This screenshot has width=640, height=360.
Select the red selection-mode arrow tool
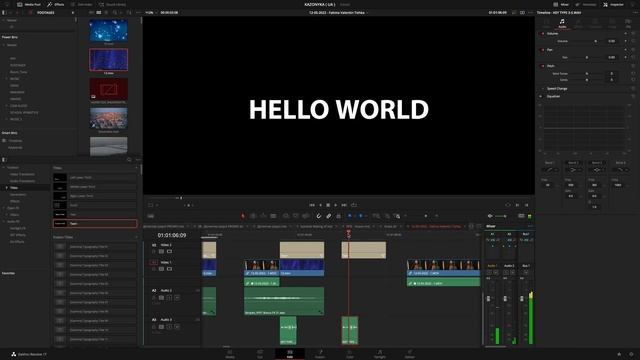[x=243, y=216]
